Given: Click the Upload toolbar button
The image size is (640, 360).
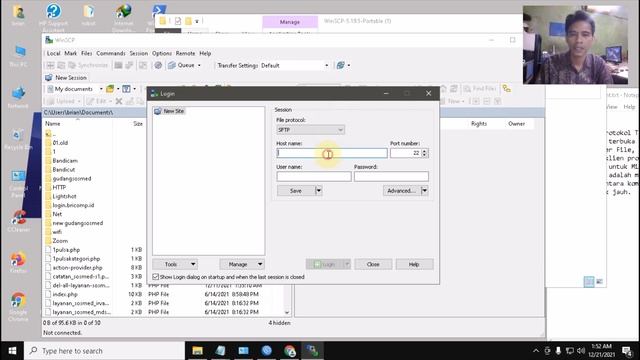Looking at the screenshot, I should click(x=62, y=101).
